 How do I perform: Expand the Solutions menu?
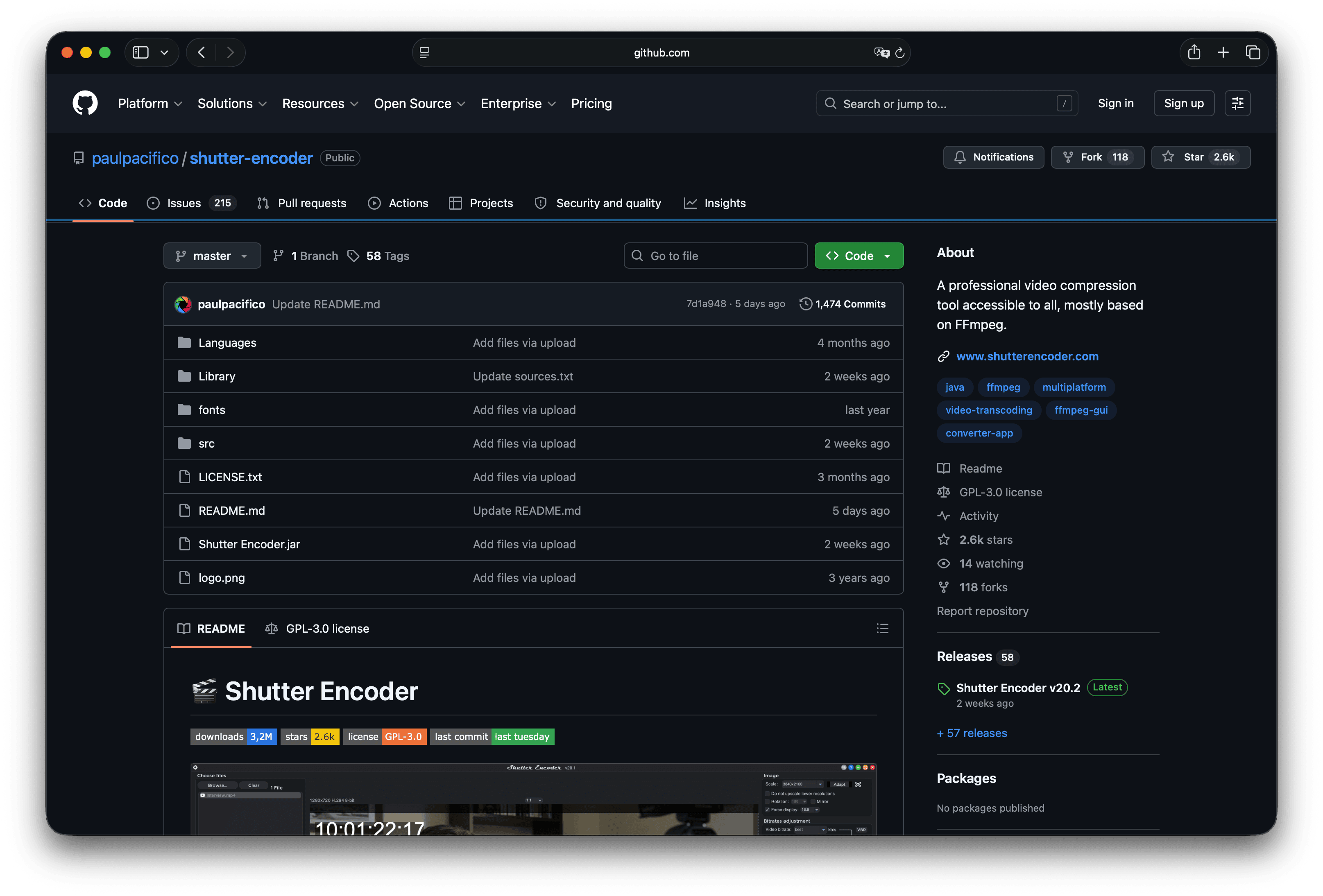click(232, 104)
